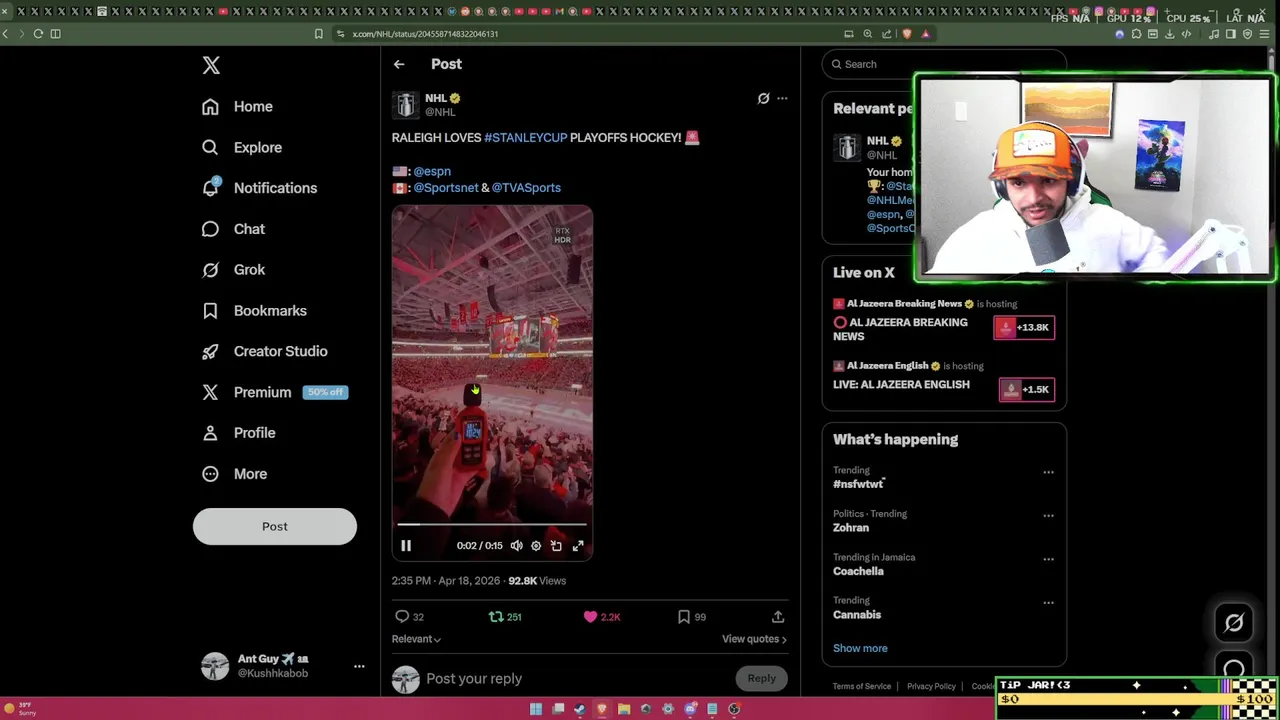Image resolution: width=1280 pixels, height=720 pixels.
Task: Toggle video picture-in-picture mode
Action: (x=556, y=546)
